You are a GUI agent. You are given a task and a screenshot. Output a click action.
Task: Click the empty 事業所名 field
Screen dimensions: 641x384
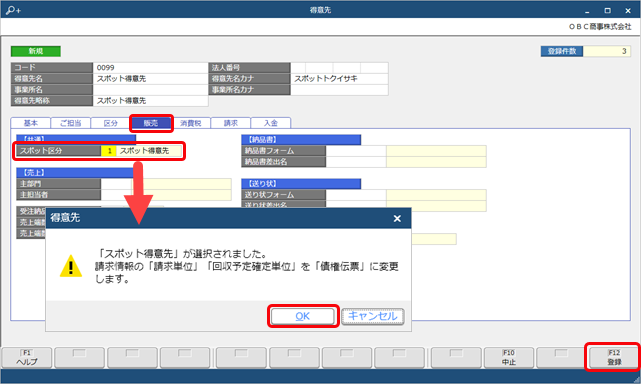[x=150, y=90]
